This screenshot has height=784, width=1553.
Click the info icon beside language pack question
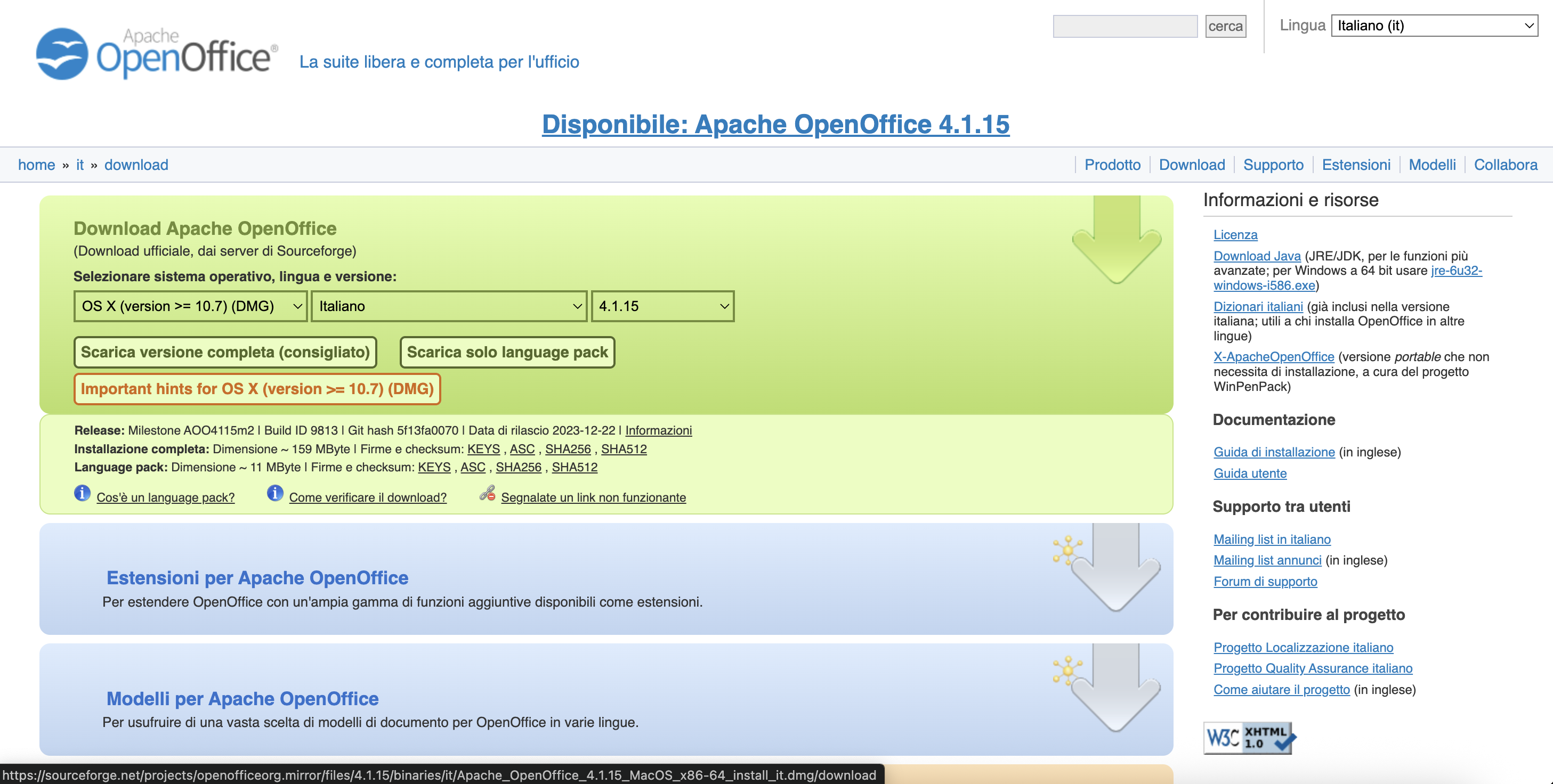tap(82, 493)
